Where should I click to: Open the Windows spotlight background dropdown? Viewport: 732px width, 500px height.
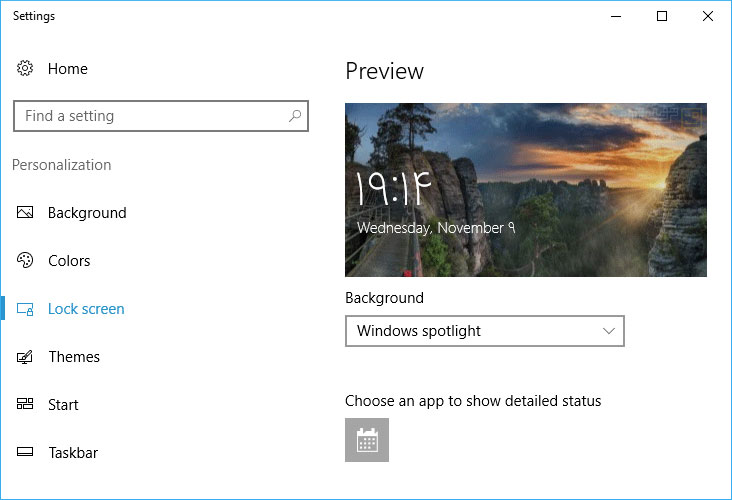tap(484, 331)
